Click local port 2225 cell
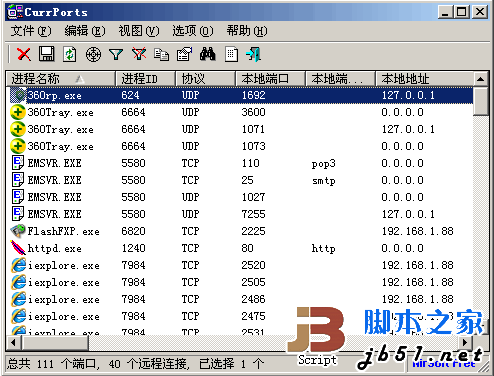The width and height of the screenshot is (494, 376). click(x=253, y=231)
